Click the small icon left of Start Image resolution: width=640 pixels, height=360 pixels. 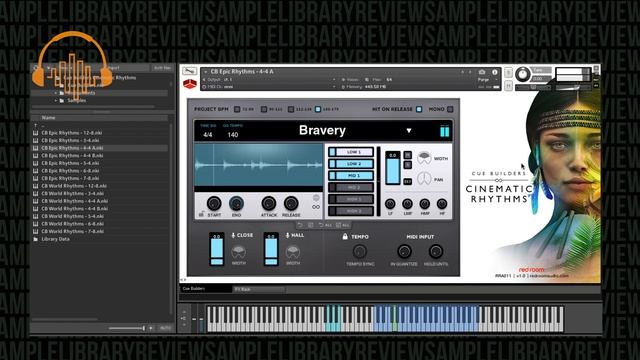[201, 214]
